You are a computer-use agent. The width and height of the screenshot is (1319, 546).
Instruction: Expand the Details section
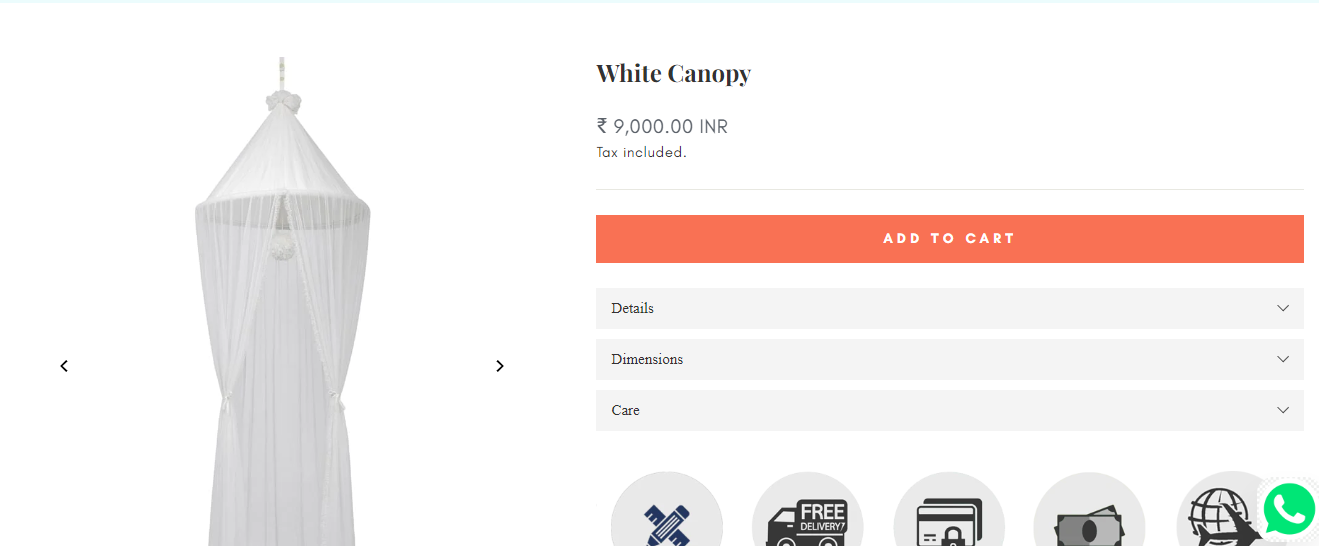coord(633,308)
